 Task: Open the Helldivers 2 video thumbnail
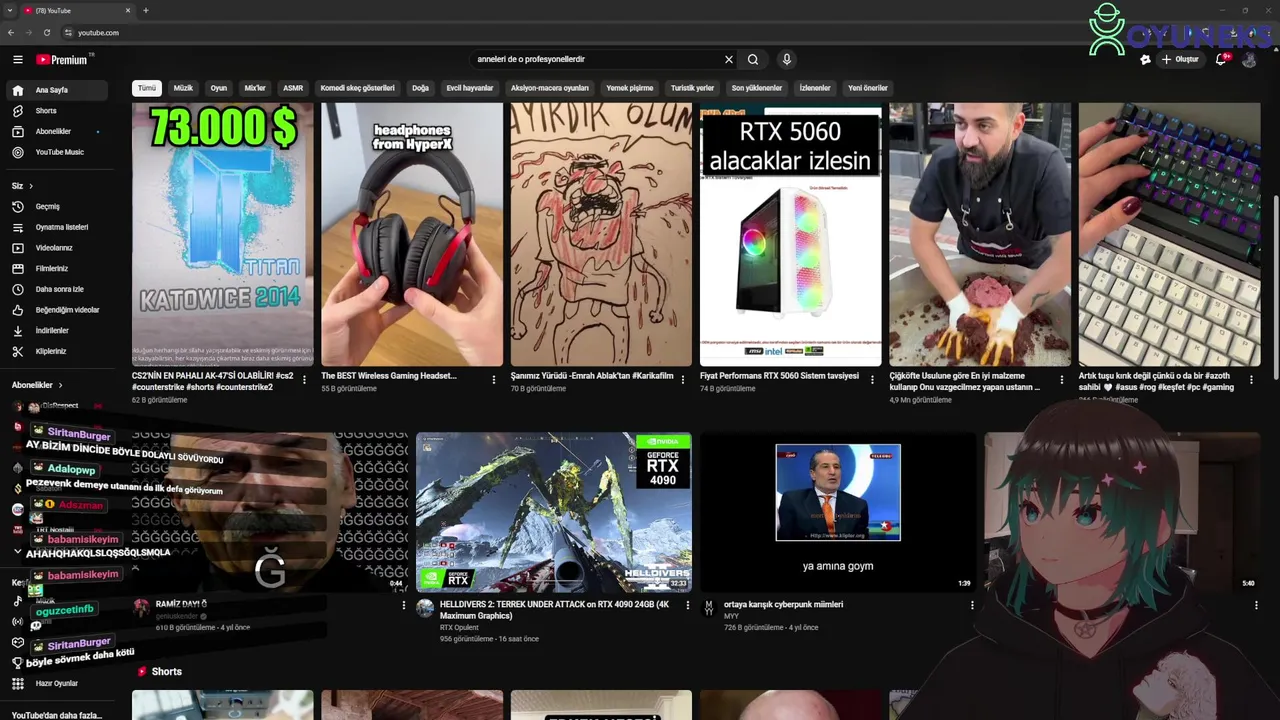(554, 512)
